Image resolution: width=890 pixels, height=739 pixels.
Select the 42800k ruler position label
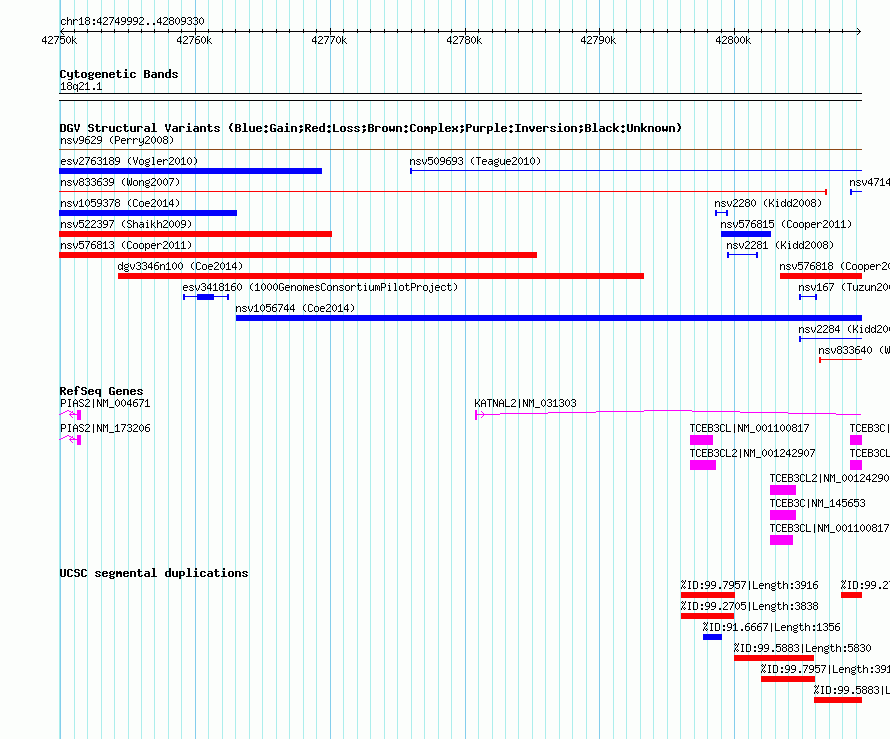733,40
